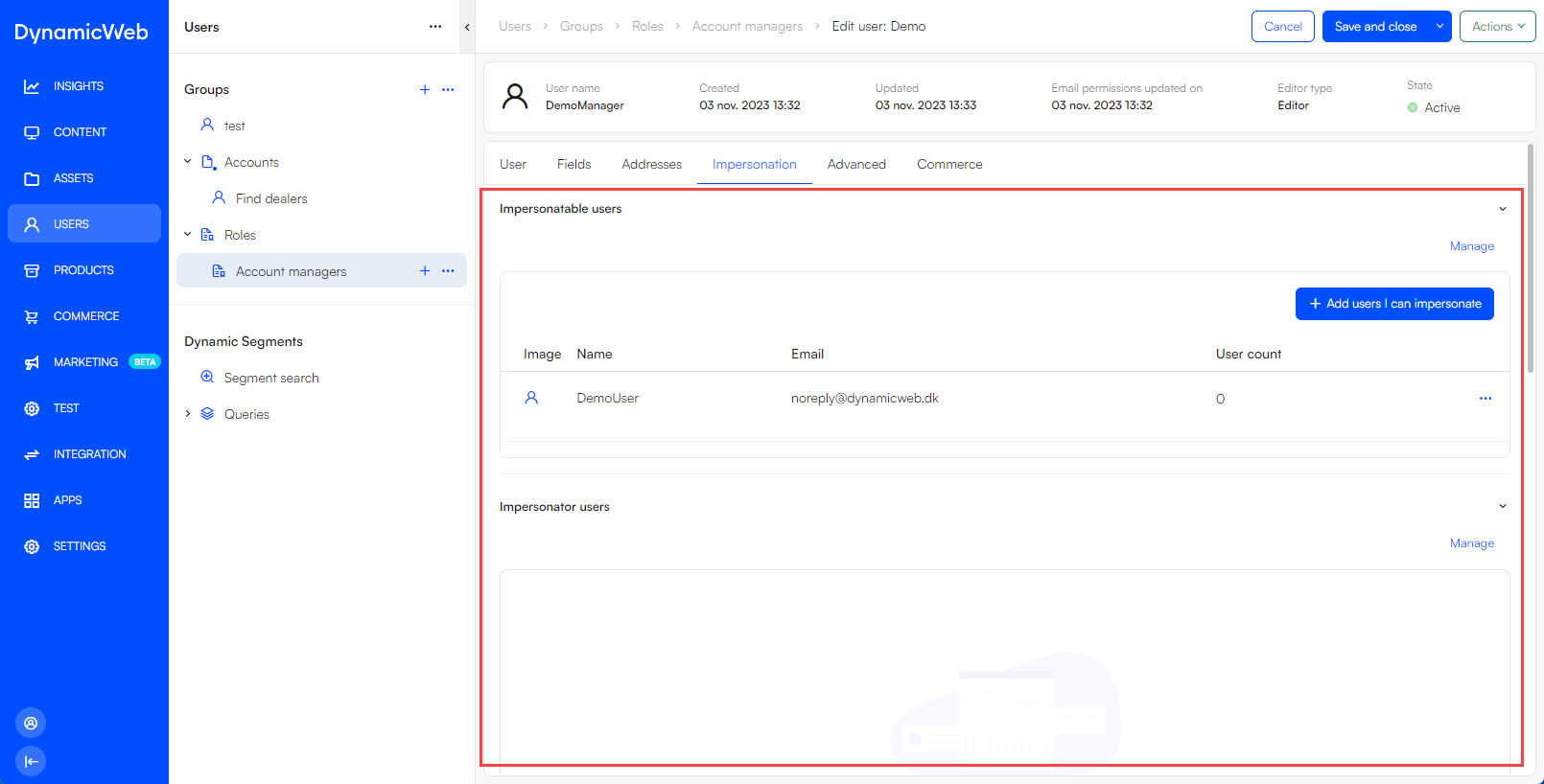Switch to the Commerce tab
Viewport: 1544px width, 784px height.
pyautogui.click(x=949, y=164)
